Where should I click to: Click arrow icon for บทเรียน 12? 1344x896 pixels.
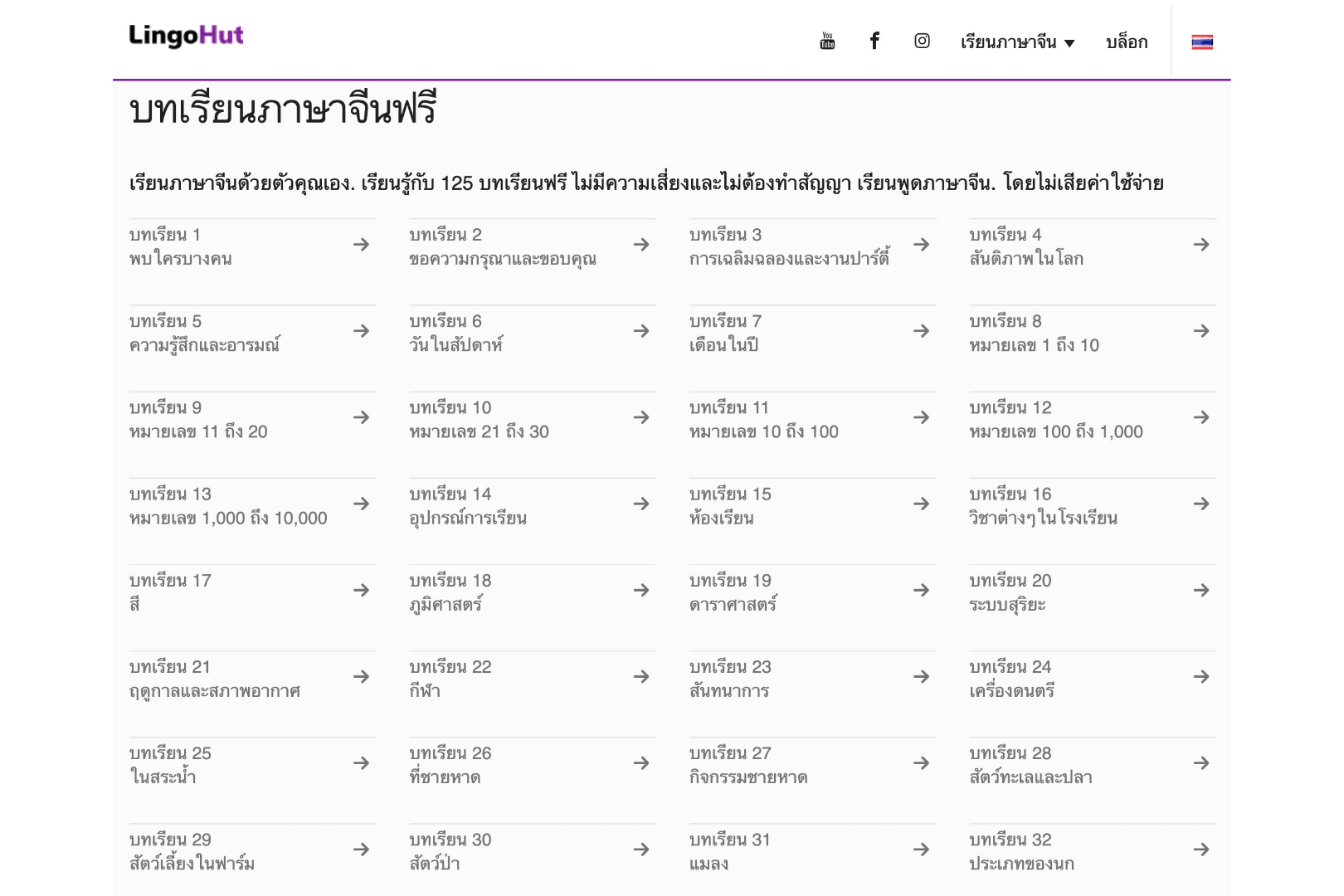point(1201,417)
